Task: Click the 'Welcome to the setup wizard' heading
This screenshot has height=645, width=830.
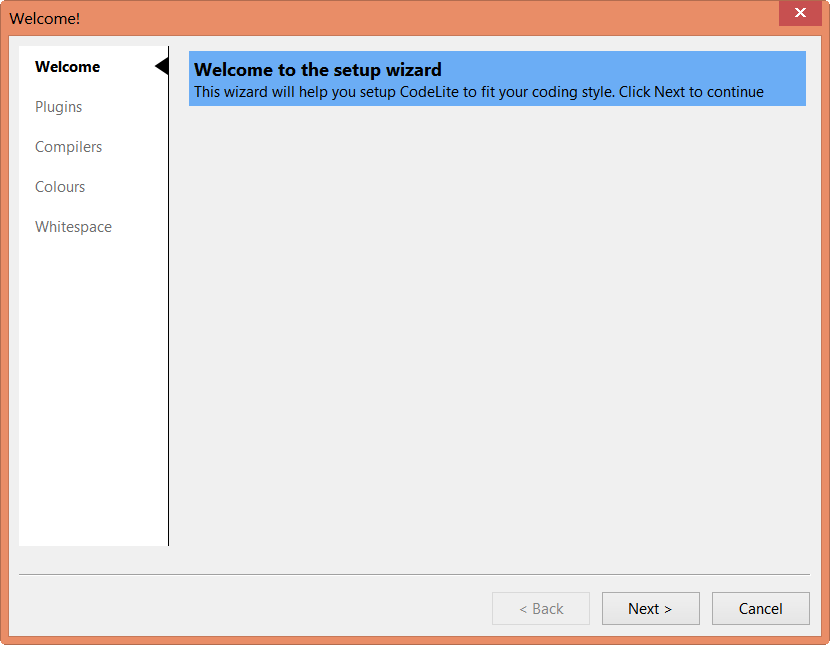Action: [x=318, y=70]
